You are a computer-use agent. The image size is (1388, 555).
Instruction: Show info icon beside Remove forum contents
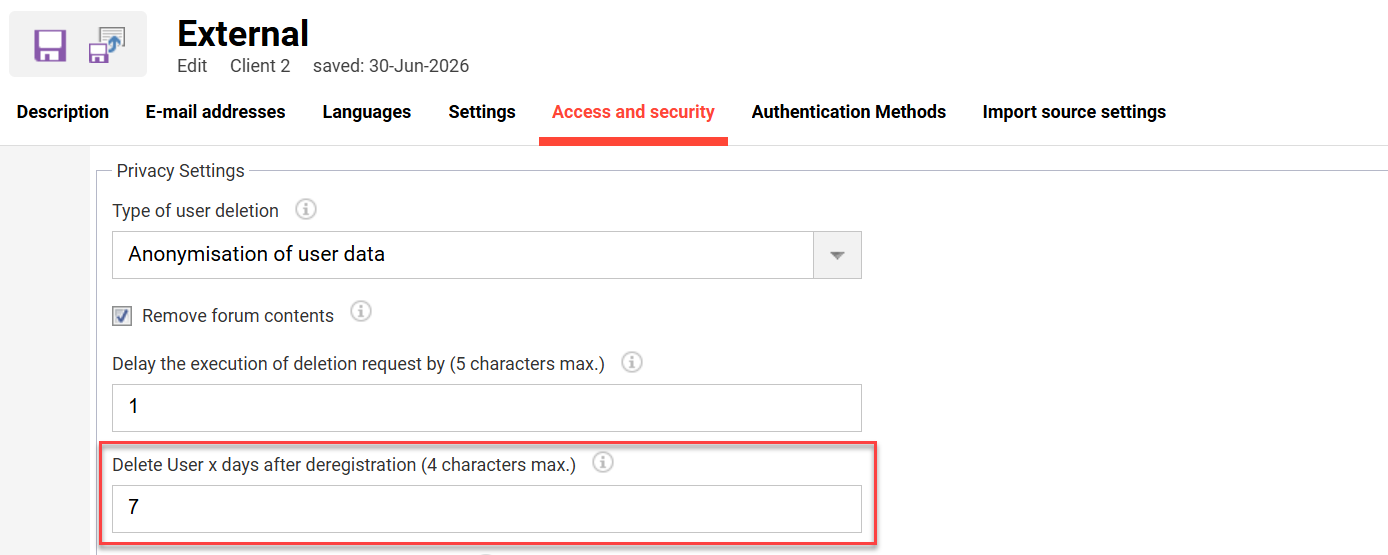tap(361, 312)
